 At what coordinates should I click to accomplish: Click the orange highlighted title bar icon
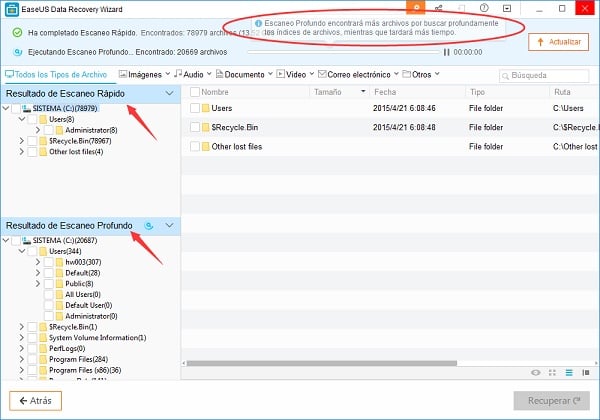point(416,8)
